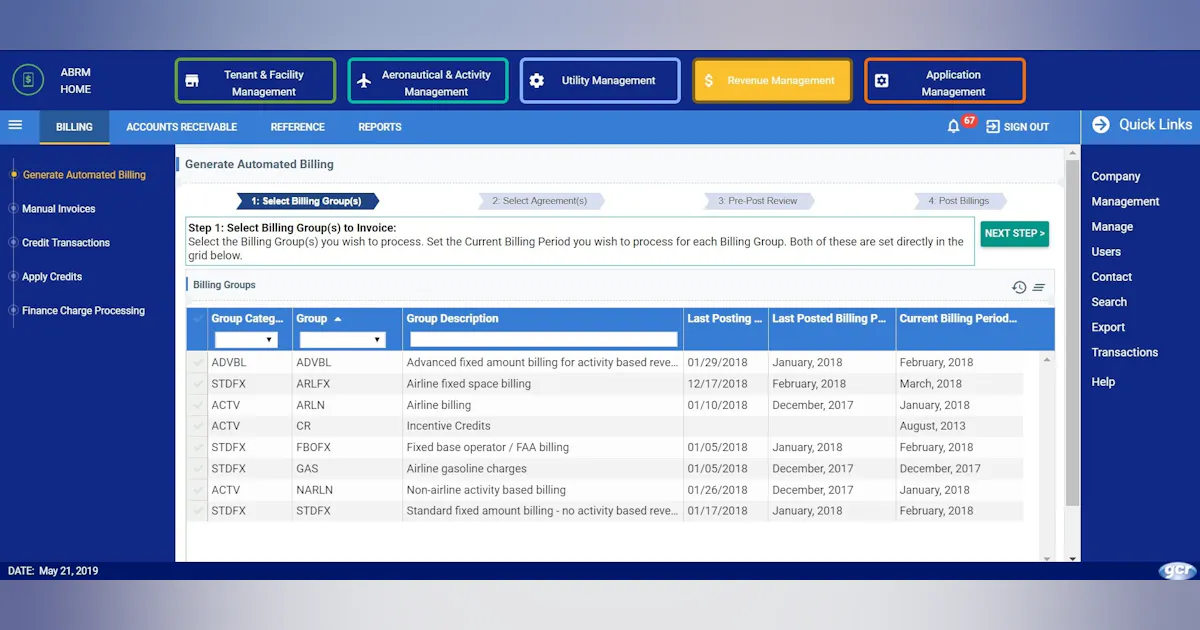This screenshot has width=1200, height=630.
Task: Go to step 2 Select Agreement(s)
Action: pyautogui.click(x=540, y=201)
